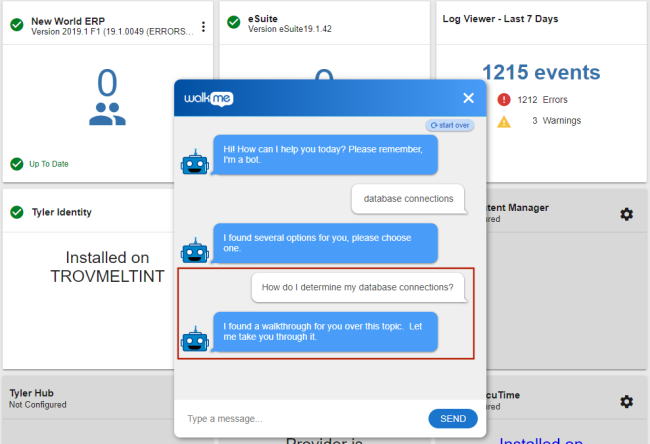Click the yellow warning triangle icon

tap(504, 122)
